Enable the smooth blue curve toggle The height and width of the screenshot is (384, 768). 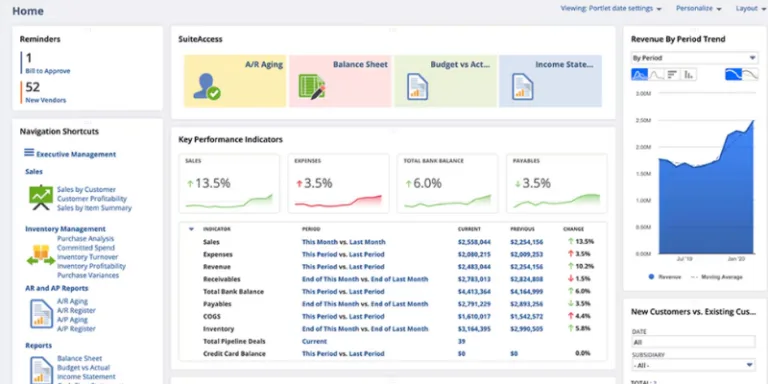733,74
